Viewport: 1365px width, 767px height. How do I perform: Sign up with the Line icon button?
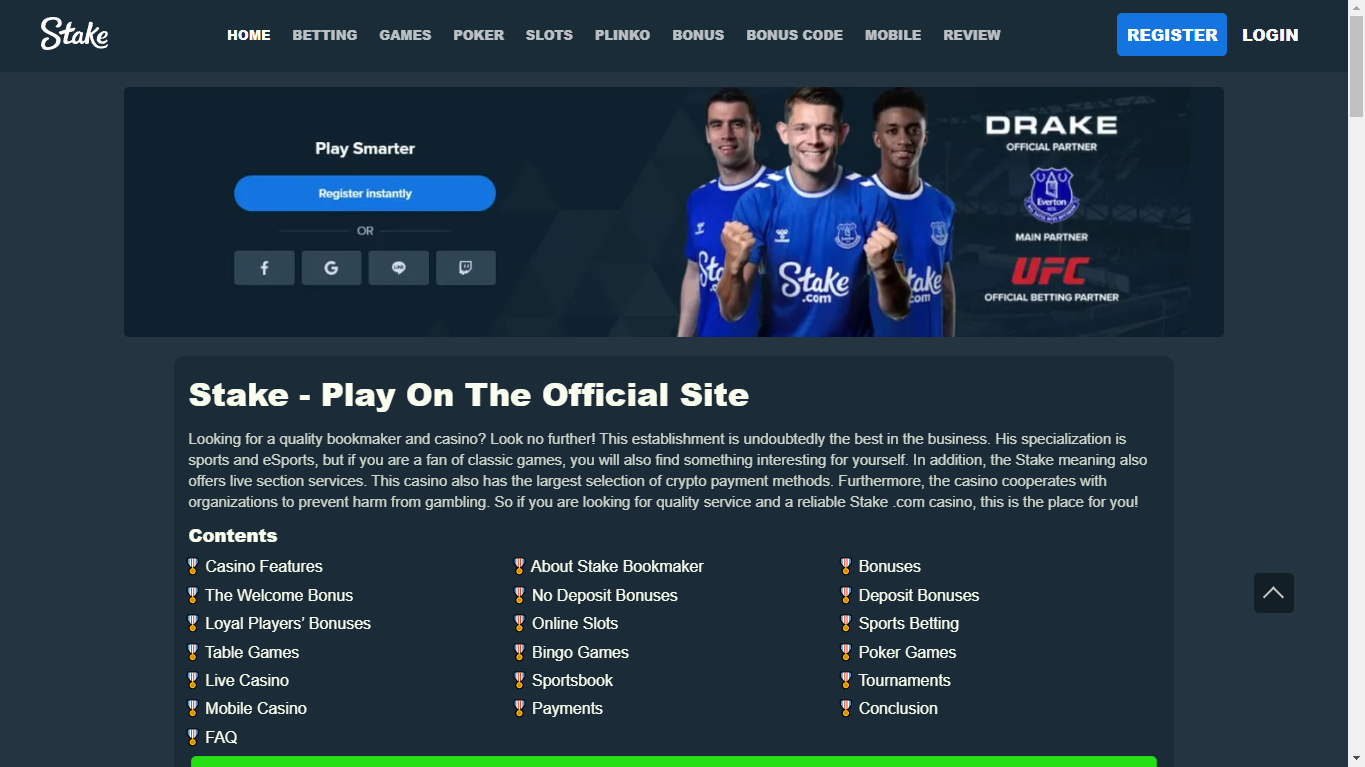[398, 268]
